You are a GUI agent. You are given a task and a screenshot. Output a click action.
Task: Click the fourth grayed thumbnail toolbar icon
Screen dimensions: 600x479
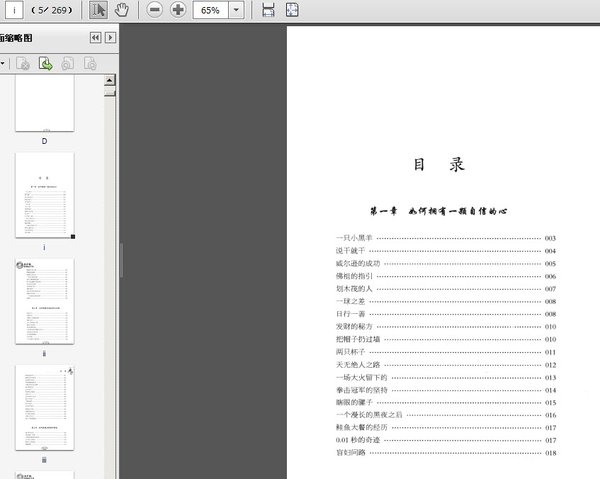coord(90,64)
